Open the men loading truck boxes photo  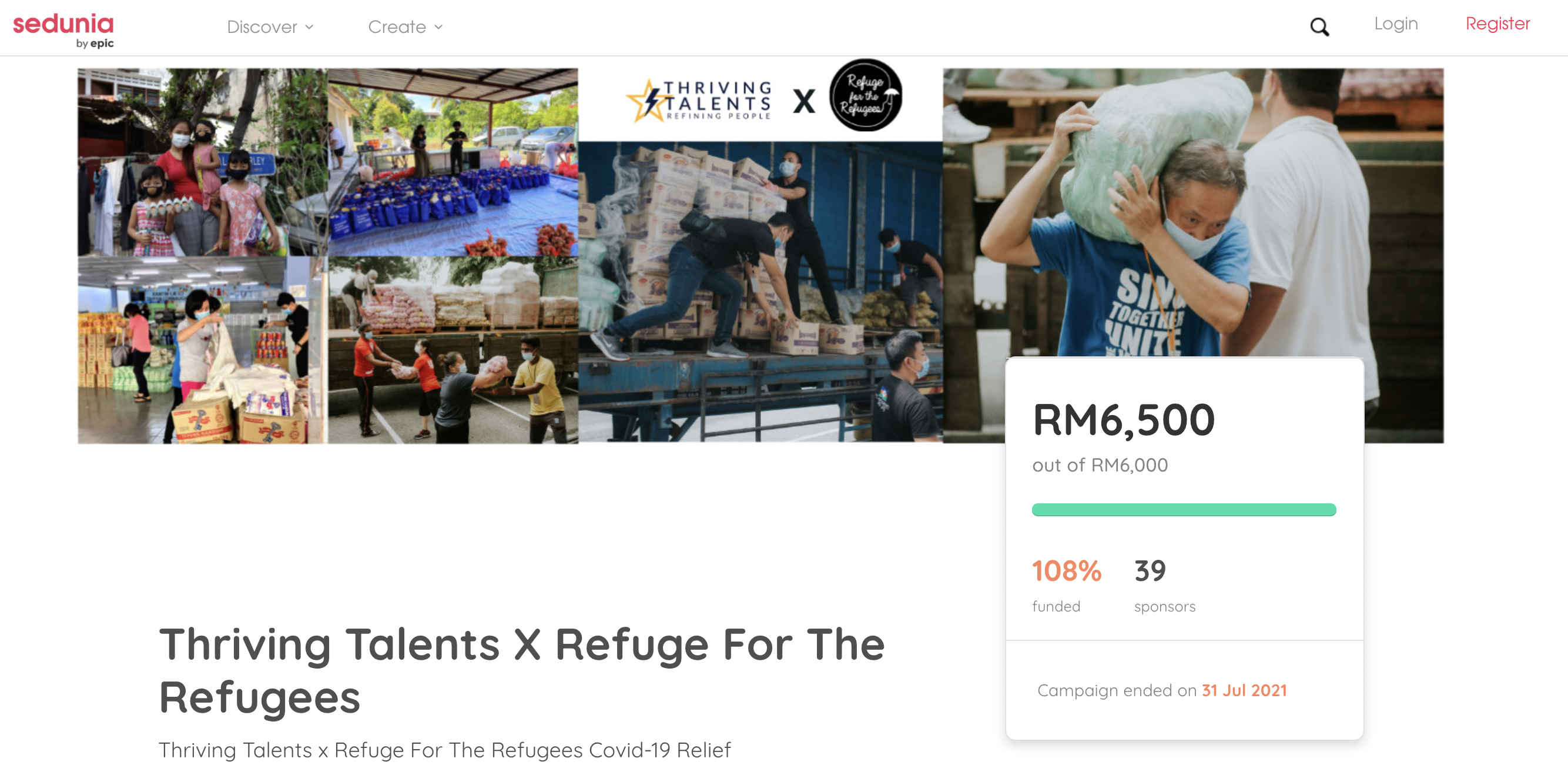point(760,292)
